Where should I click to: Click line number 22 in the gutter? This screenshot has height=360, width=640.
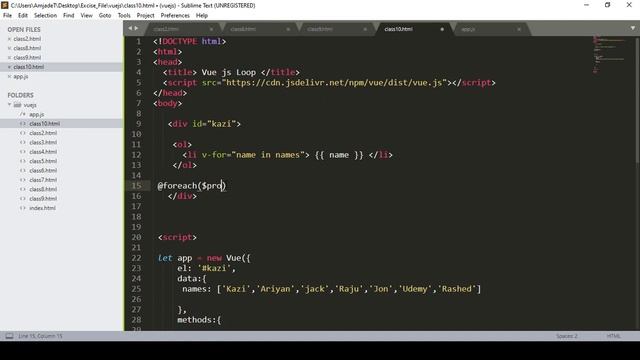click(136, 258)
